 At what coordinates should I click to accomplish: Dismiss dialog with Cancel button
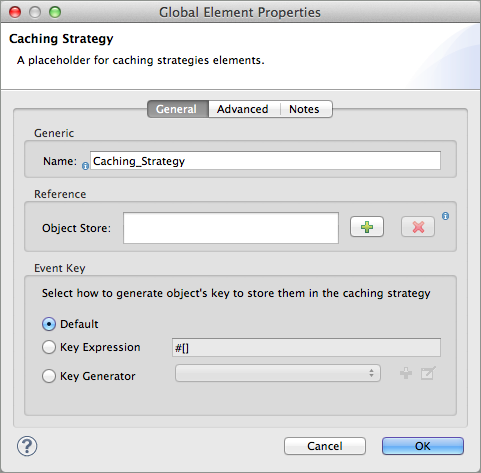(325, 446)
